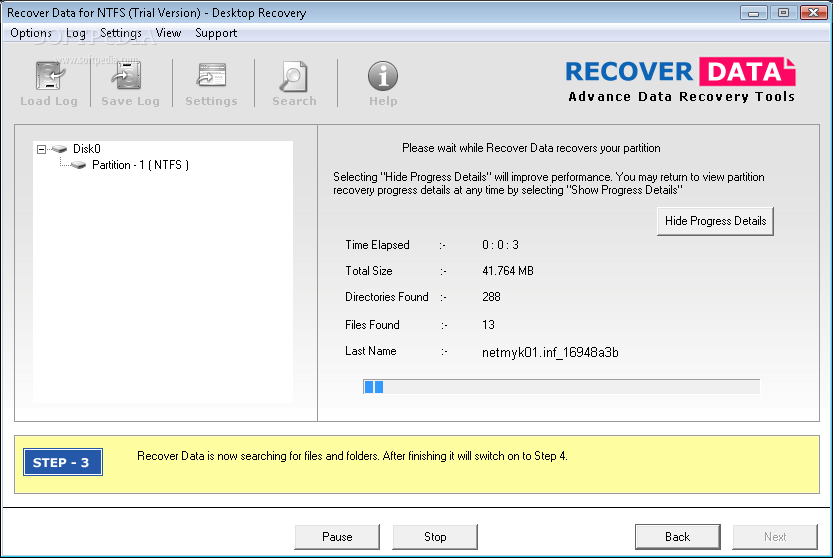This screenshot has width=833, height=558.
Task: Click the Last Name label
Action: point(371,351)
